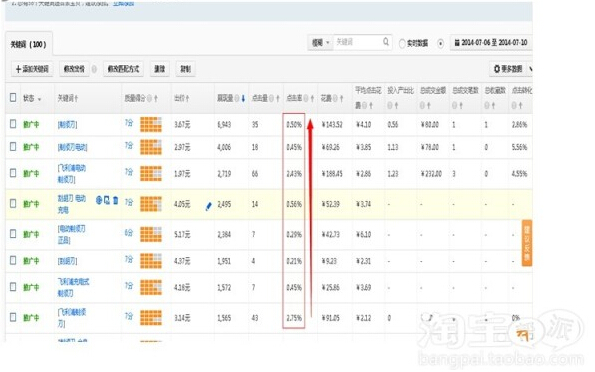
Task: Tick checkbox for row with 2,719 impressions
Action: [x=13, y=173]
